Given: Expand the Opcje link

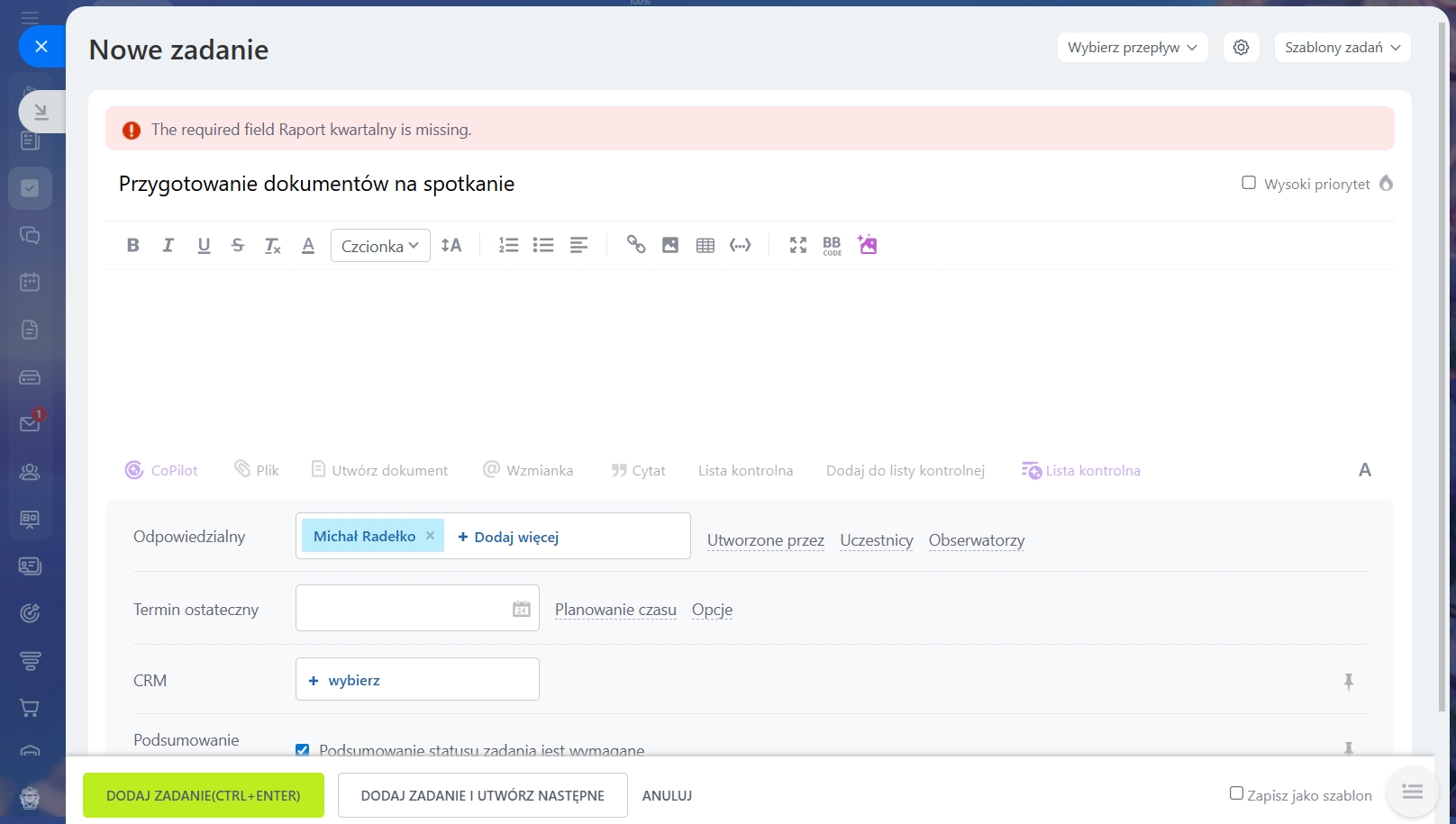Looking at the screenshot, I should [x=712, y=610].
